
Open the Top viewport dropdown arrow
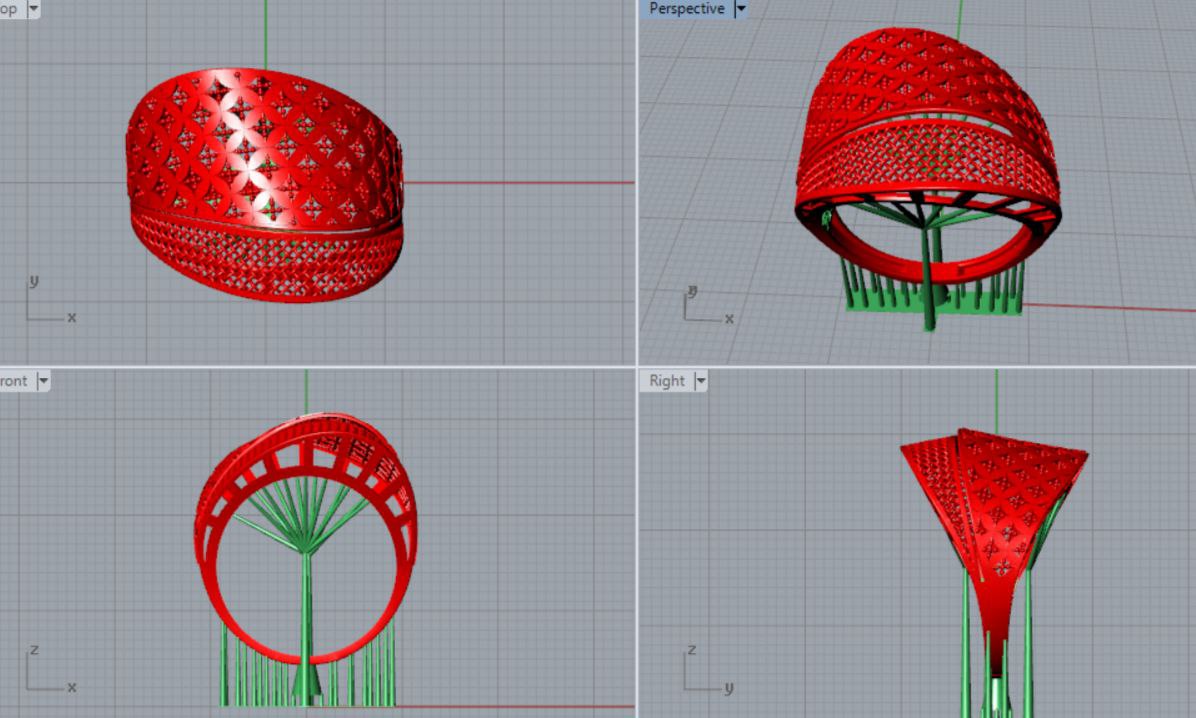34,9
